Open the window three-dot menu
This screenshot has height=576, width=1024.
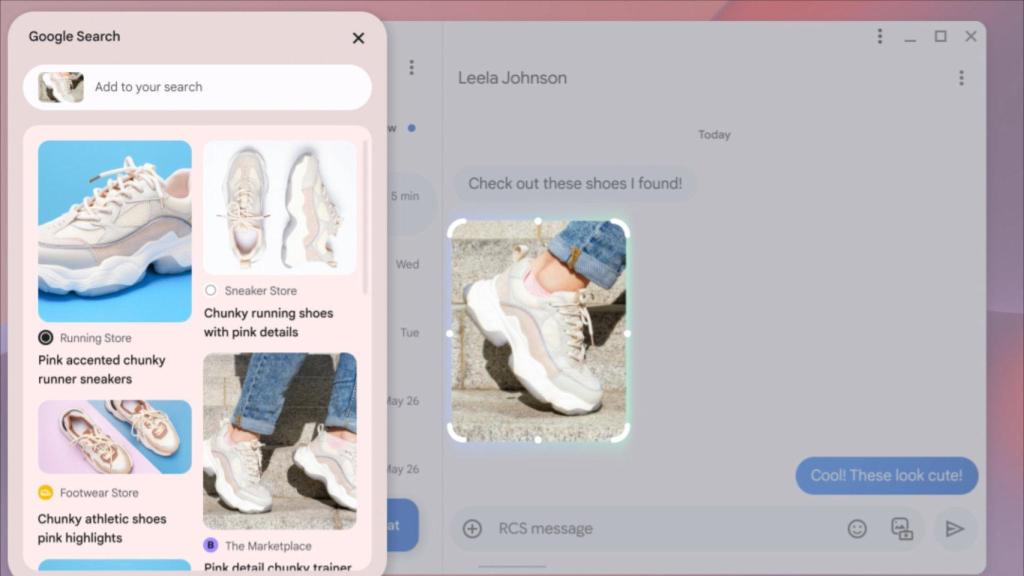tap(880, 37)
